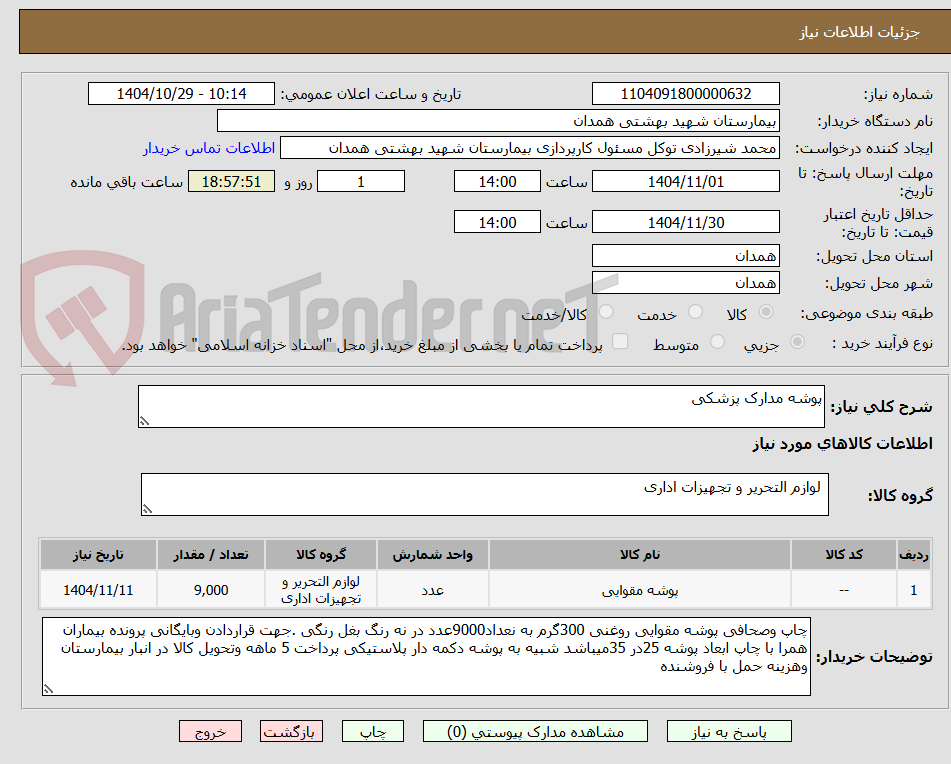Click the تعداد / مقدار column header
Screen dimensions: 951x764
tap(210, 555)
